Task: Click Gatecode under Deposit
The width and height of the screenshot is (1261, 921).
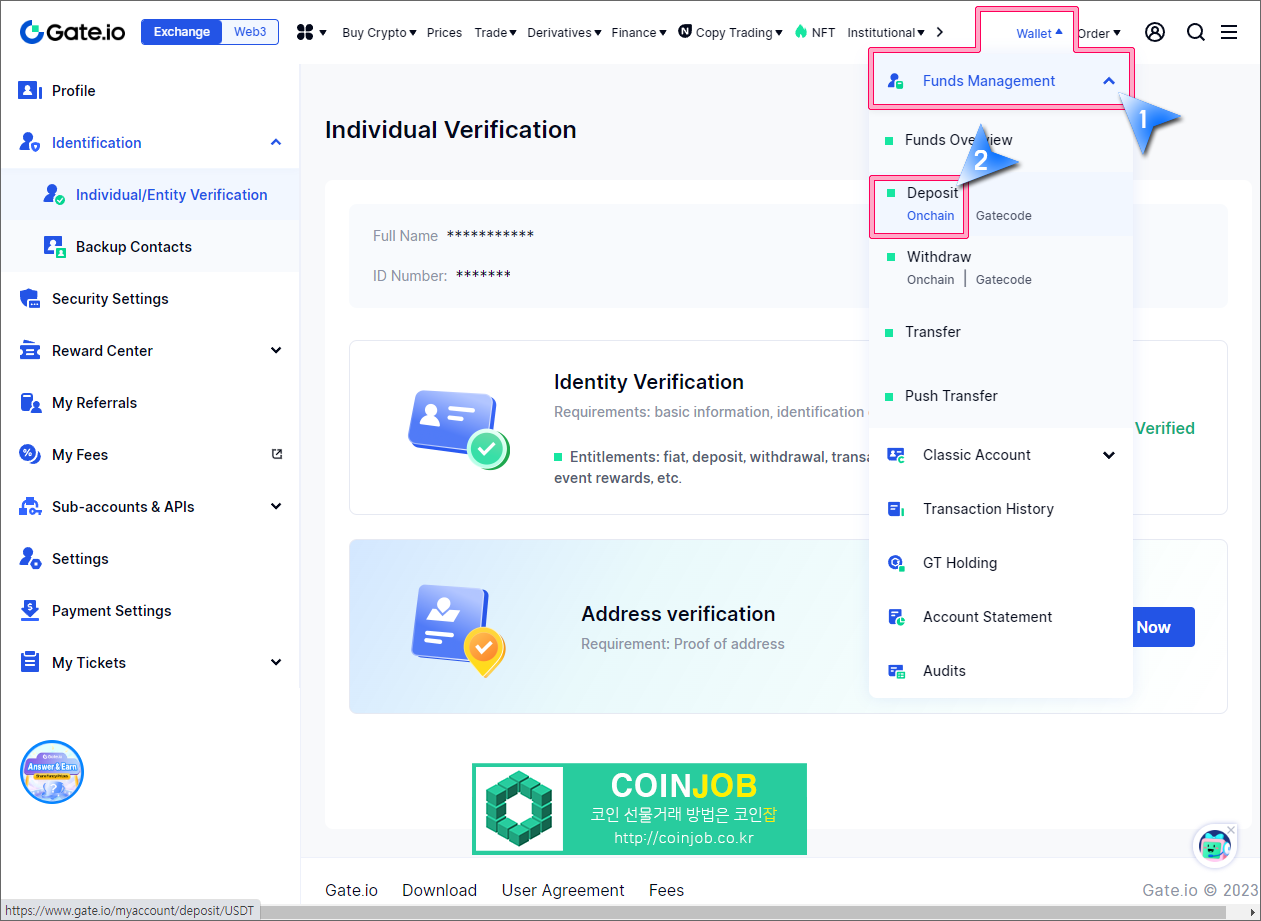Action: 1003,216
